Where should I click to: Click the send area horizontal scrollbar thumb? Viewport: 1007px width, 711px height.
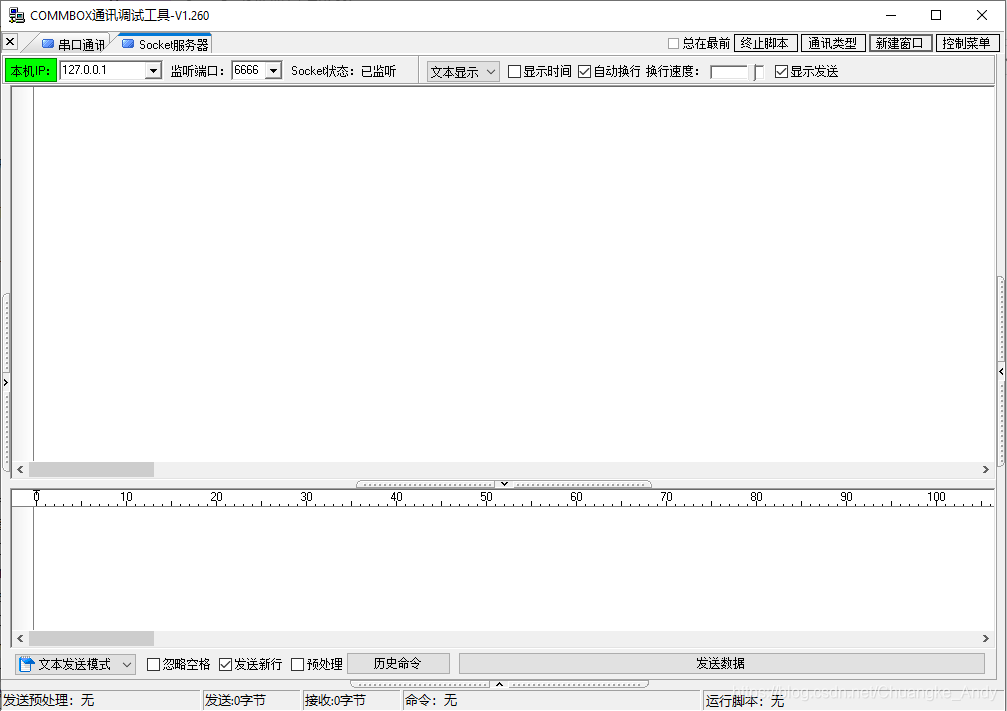click(91, 638)
